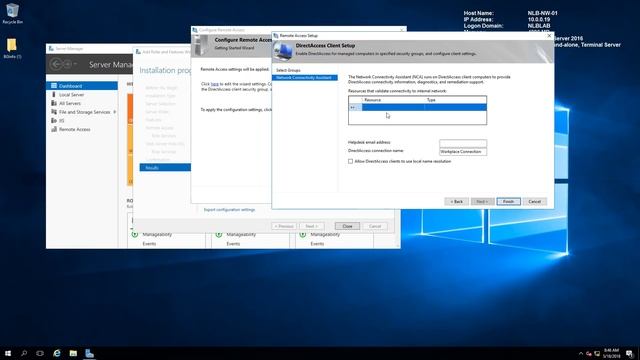640x360 pixels.
Task: Click DirectAccess connection name field
Action: (x=463, y=151)
